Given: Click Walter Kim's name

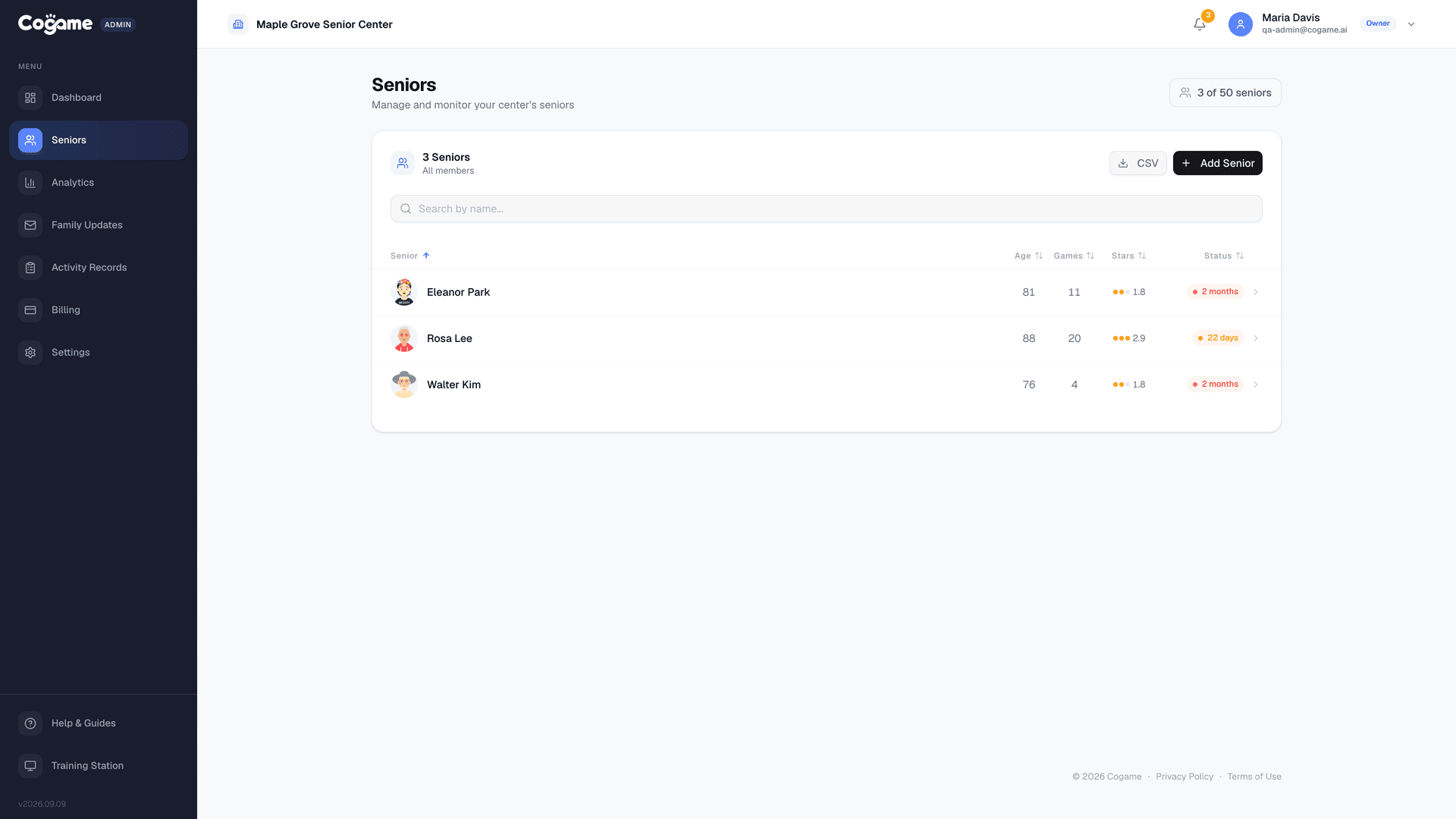Looking at the screenshot, I should (x=453, y=384).
